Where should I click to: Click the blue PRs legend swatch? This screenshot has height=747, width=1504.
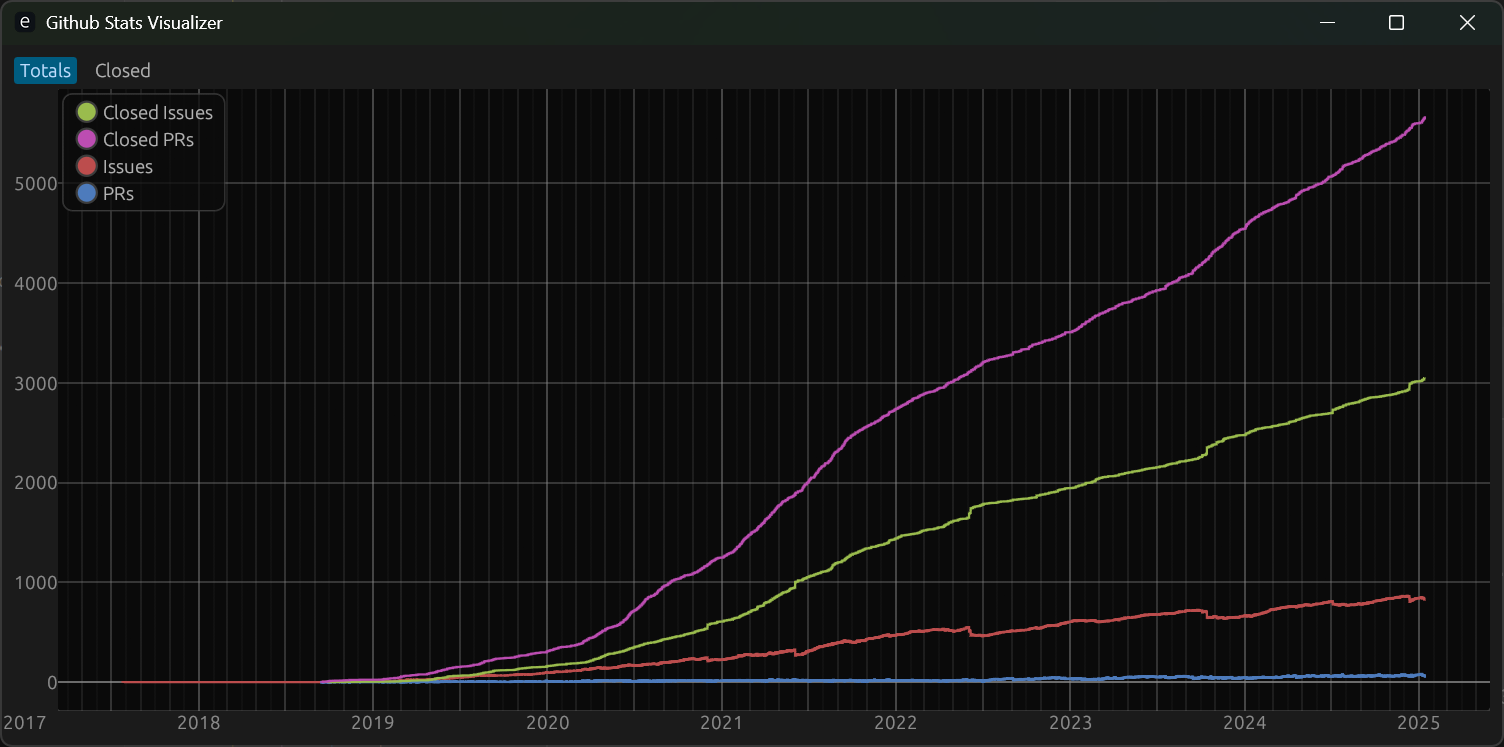[x=87, y=193]
